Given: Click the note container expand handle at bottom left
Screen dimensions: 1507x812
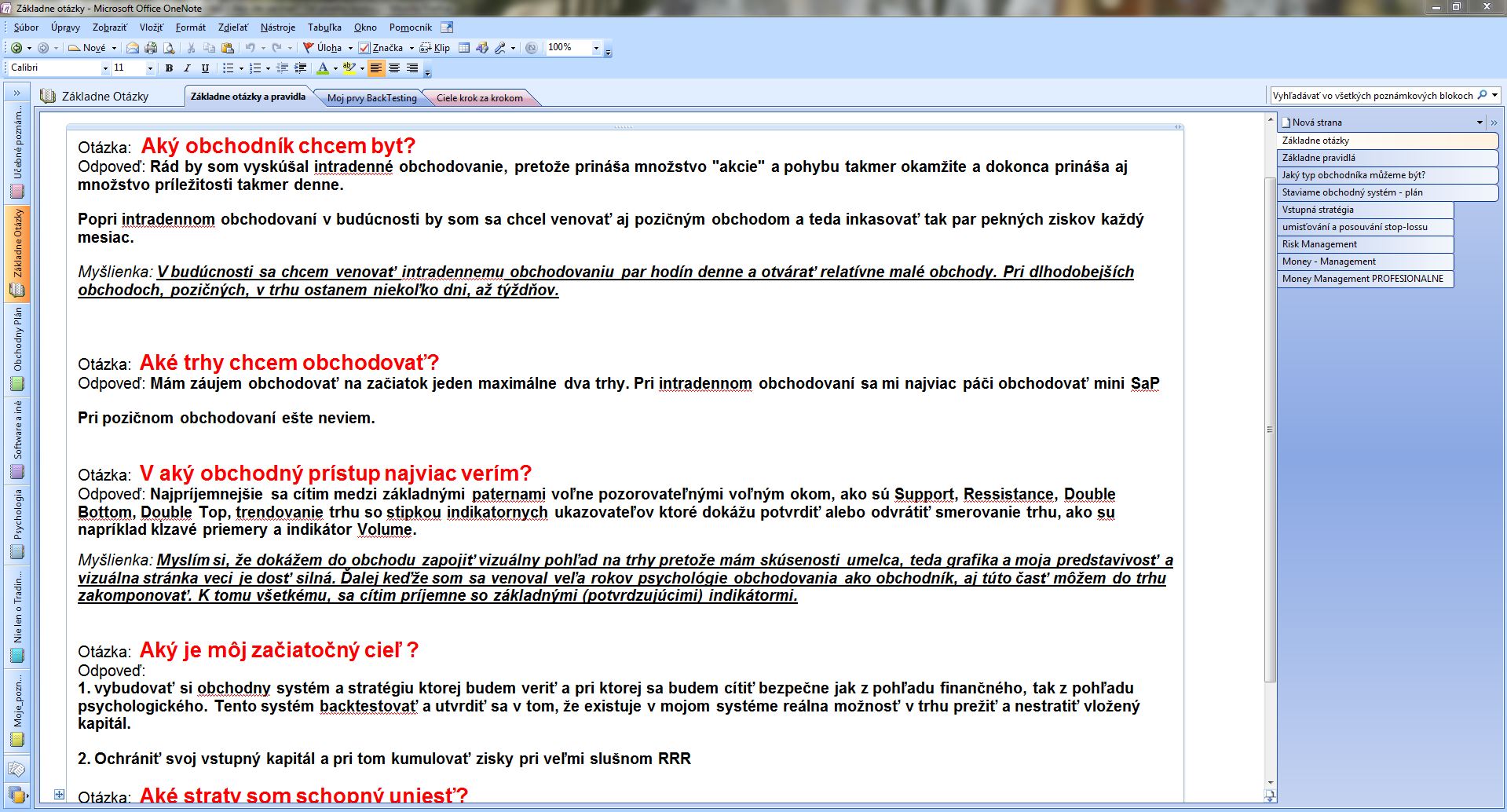Looking at the screenshot, I should pos(60,795).
